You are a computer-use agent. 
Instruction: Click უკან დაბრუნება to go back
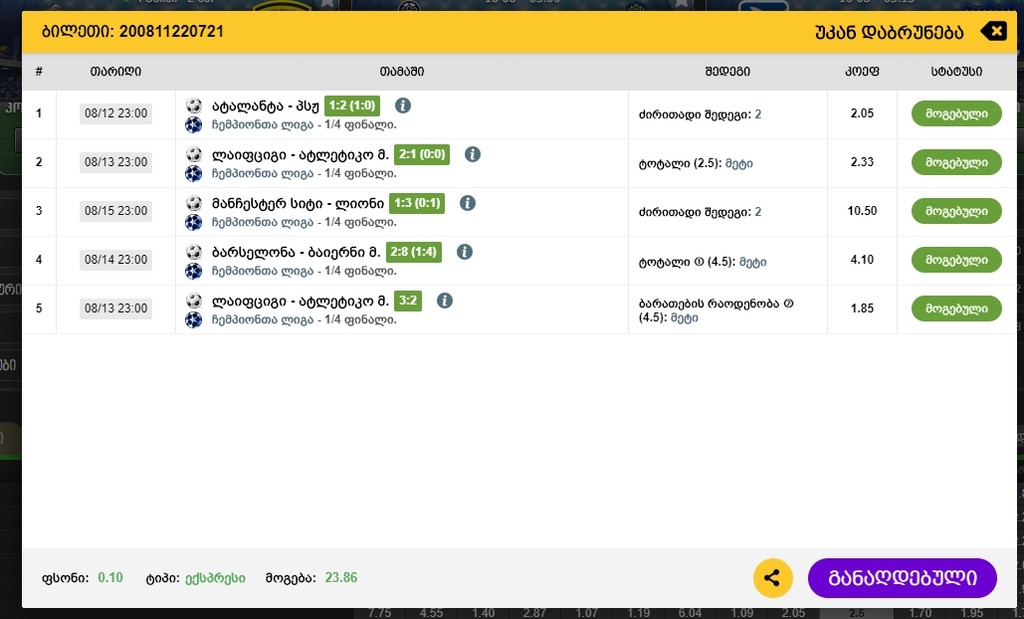coord(889,32)
